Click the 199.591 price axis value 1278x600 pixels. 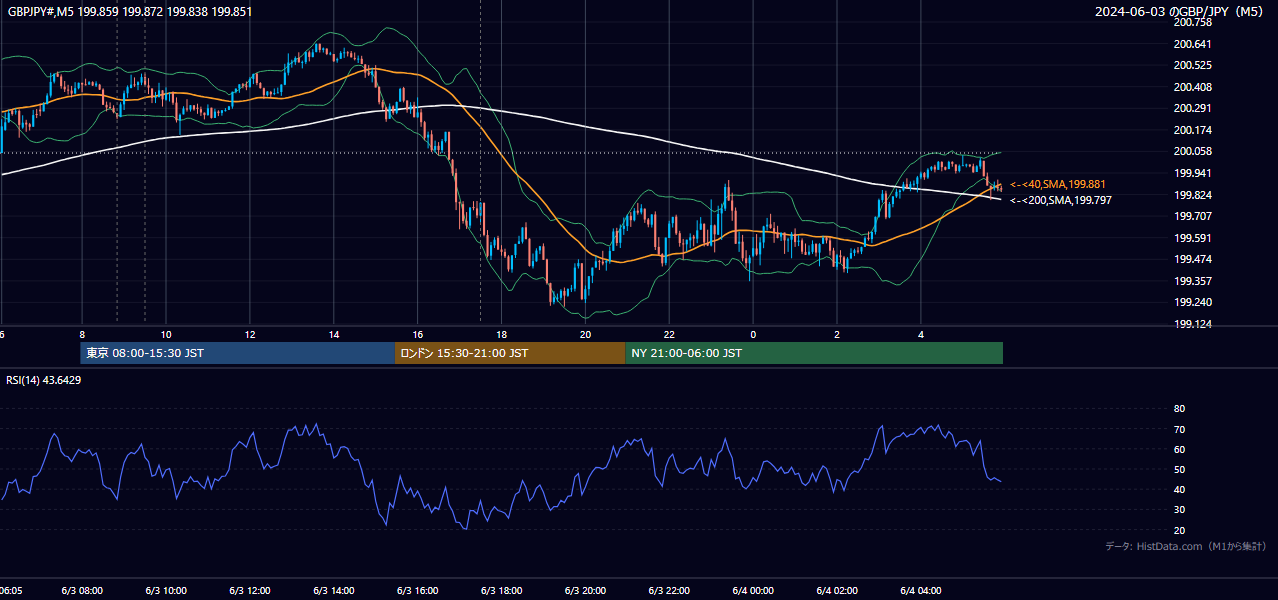tap(1192, 238)
